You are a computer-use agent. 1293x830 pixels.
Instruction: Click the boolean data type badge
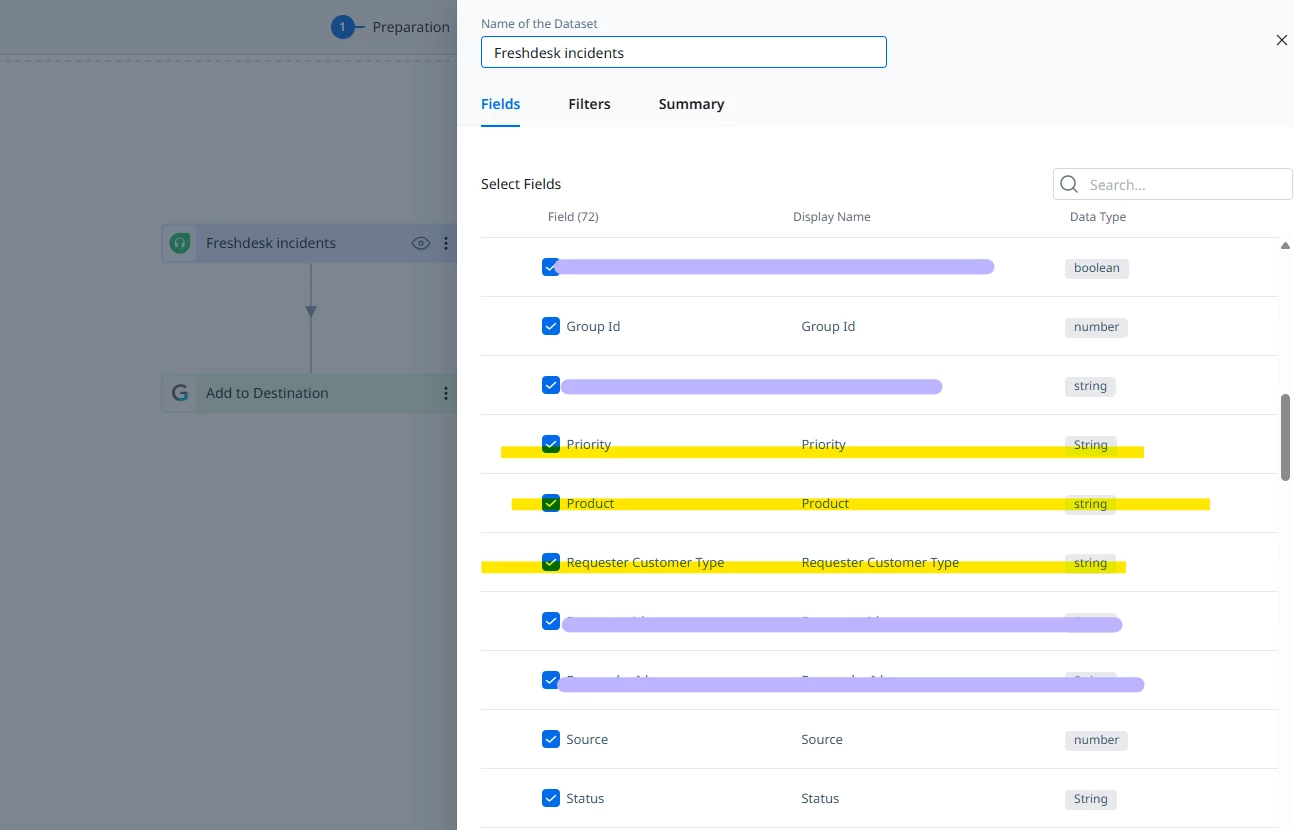coord(1097,268)
